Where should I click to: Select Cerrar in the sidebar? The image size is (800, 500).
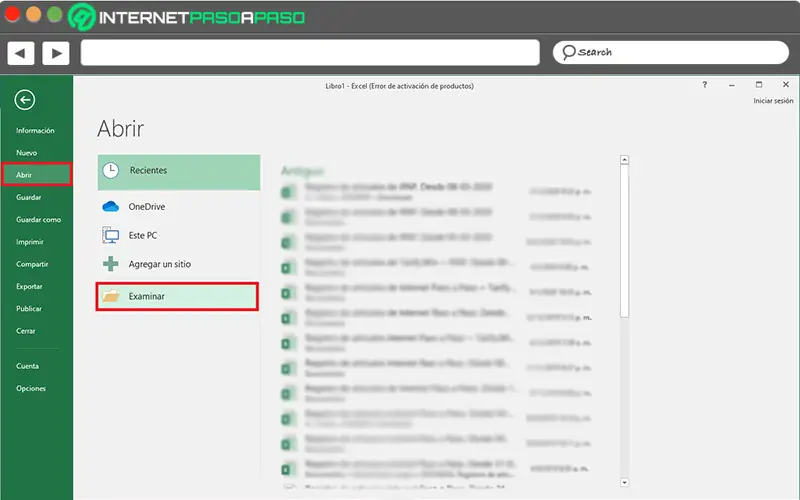(26, 331)
